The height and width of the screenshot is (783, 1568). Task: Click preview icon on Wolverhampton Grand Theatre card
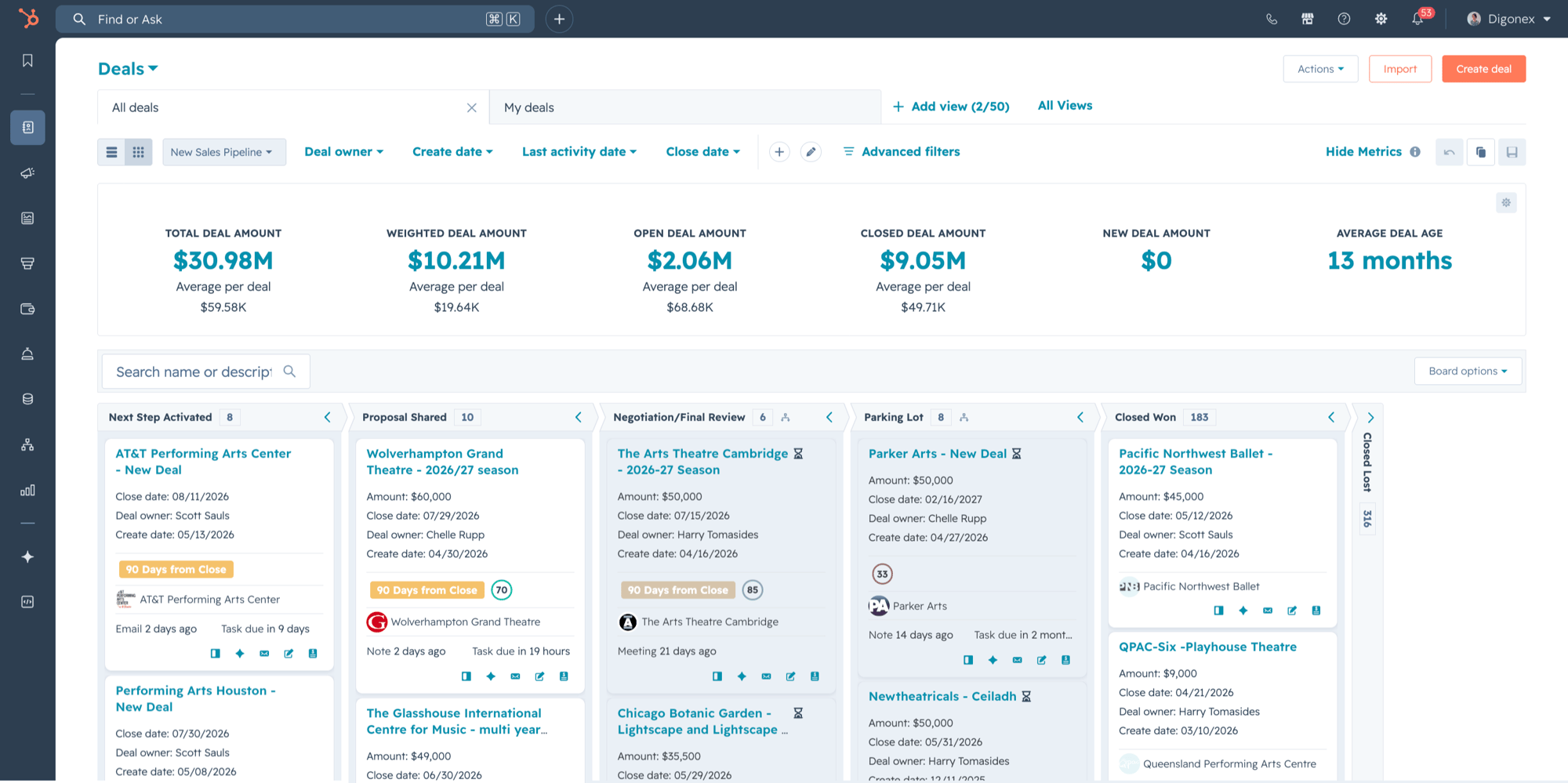[x=466, y=676]
